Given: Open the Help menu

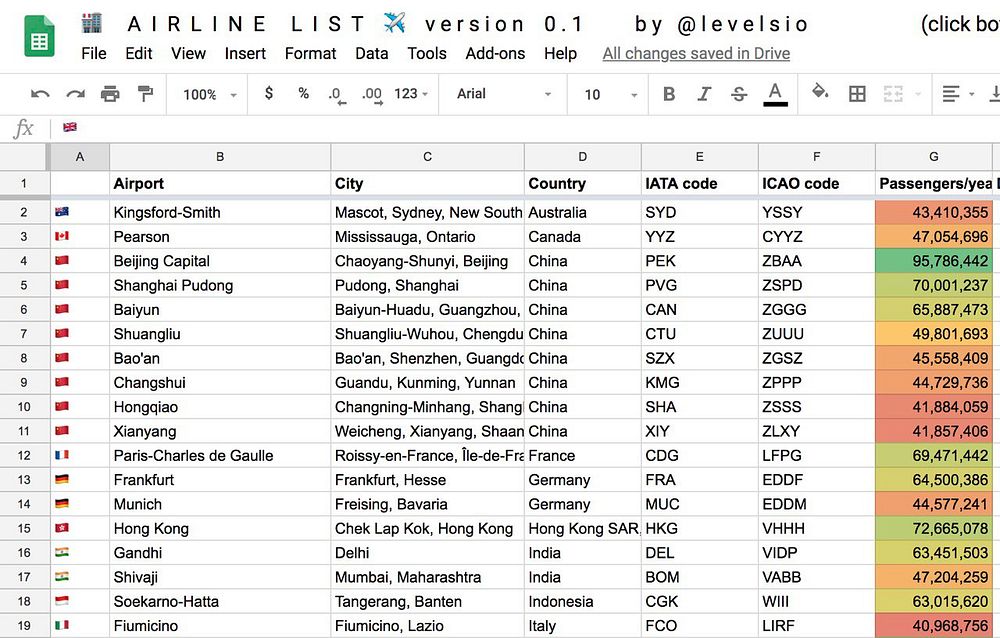Looking at the screenshot, I should click(560, 54).
